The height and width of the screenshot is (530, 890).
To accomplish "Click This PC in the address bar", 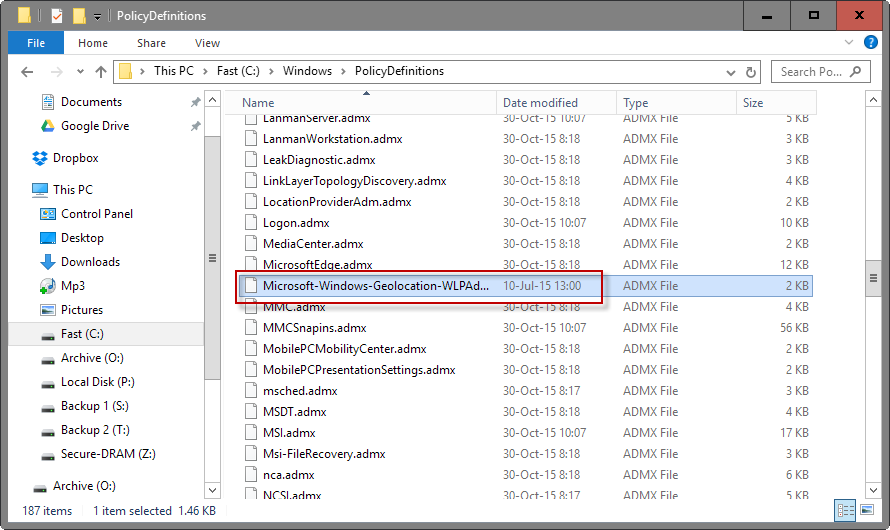I will [174, 71].
